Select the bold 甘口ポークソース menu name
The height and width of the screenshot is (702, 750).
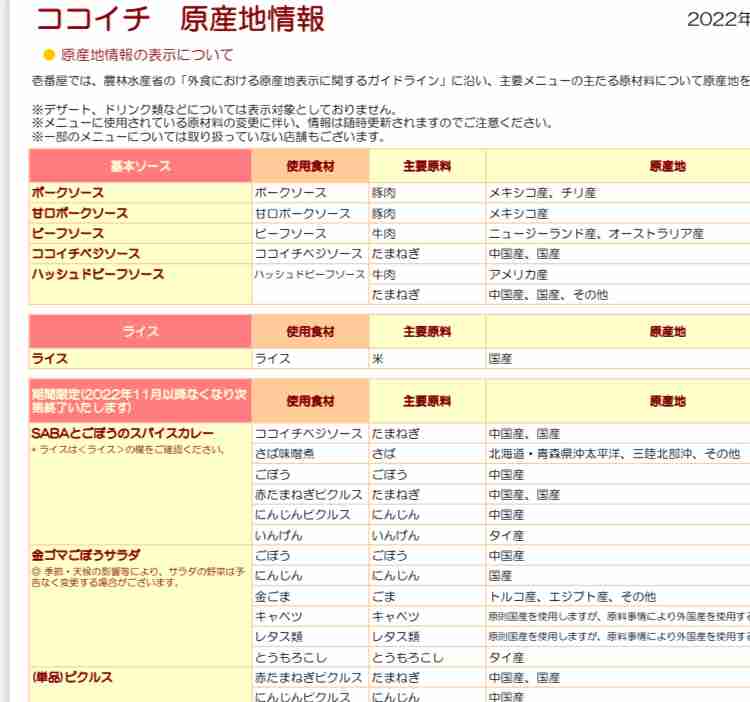80,213
